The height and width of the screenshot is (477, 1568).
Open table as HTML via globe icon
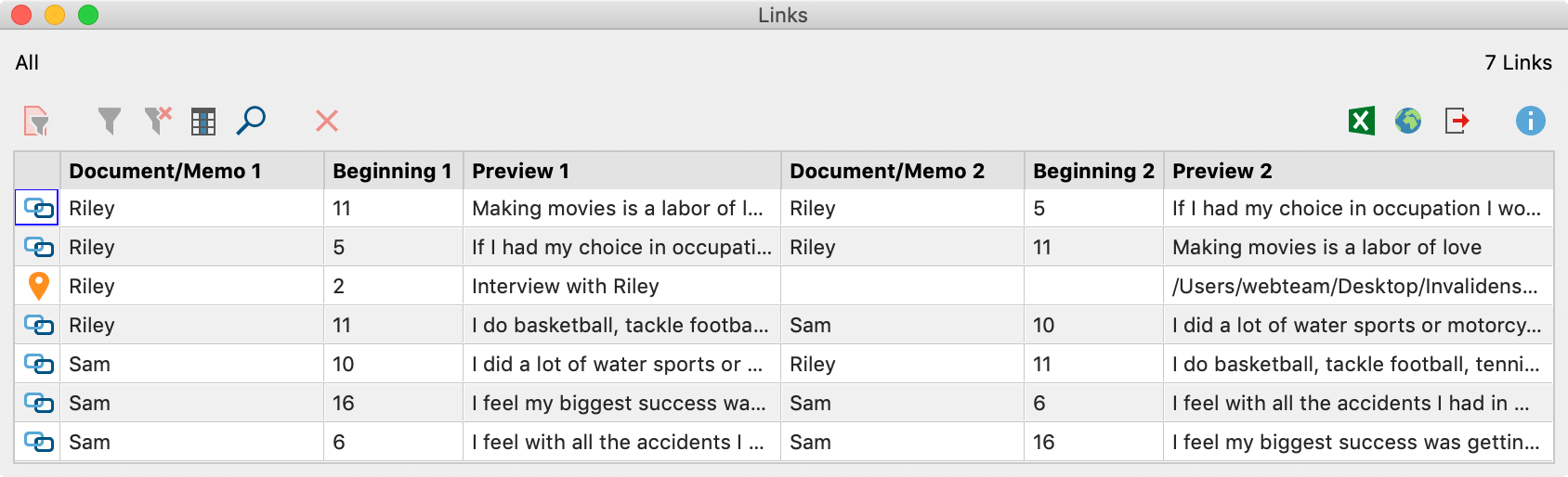point(1408,121)
